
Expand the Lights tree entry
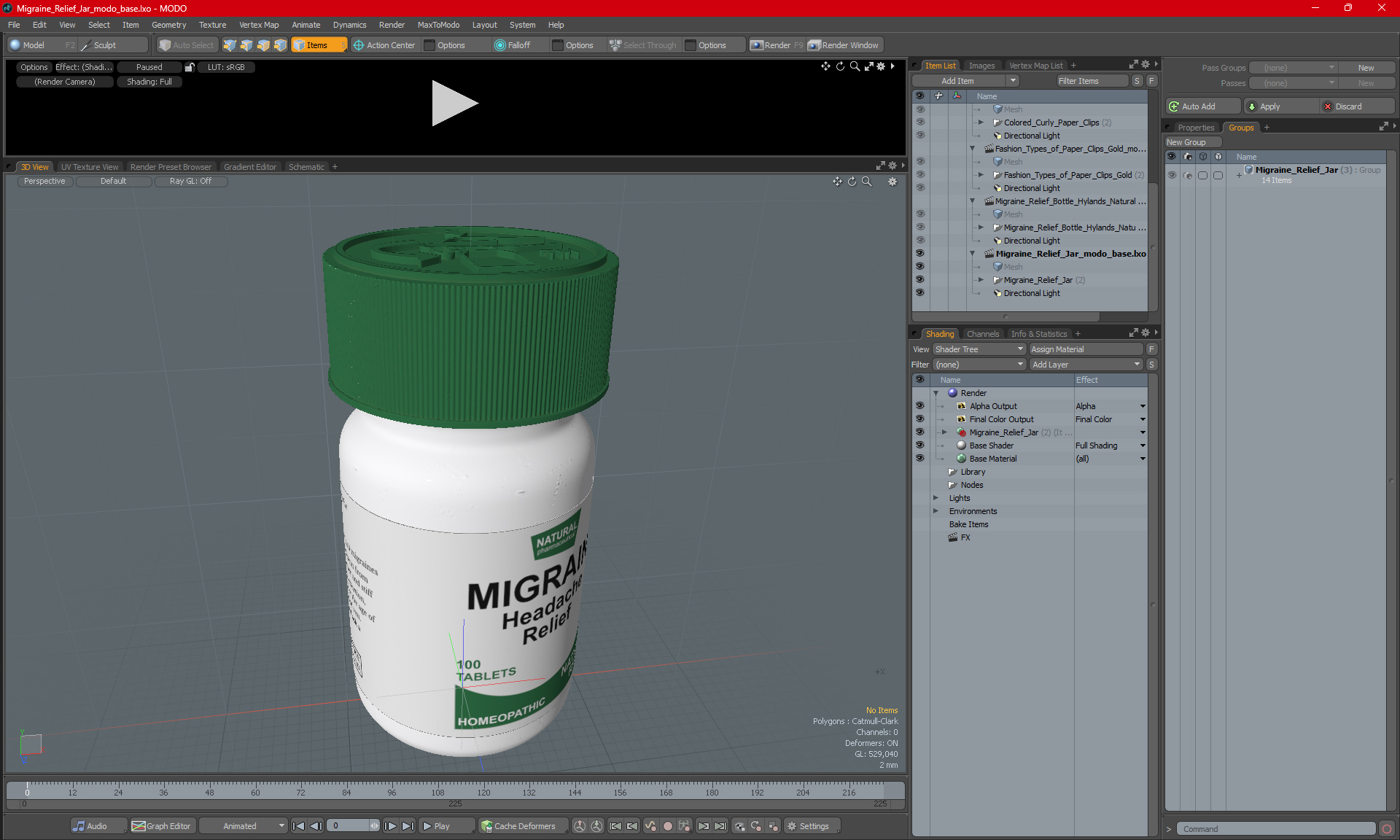(x=936, y=498)
